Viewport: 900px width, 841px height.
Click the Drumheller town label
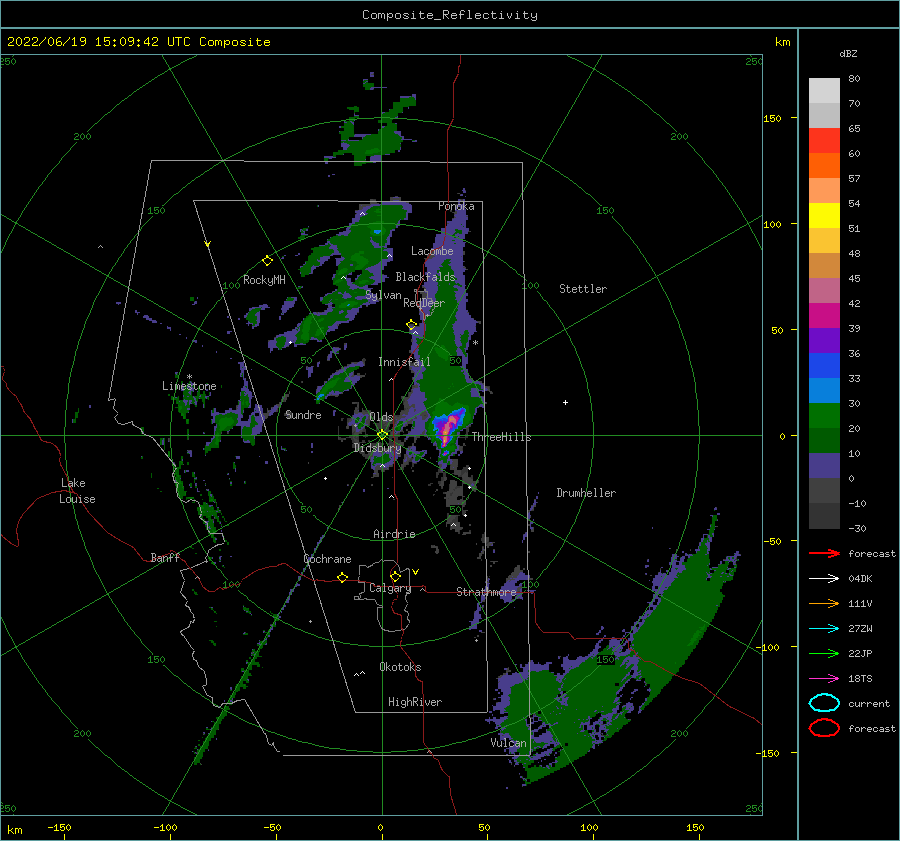point(586,493)
